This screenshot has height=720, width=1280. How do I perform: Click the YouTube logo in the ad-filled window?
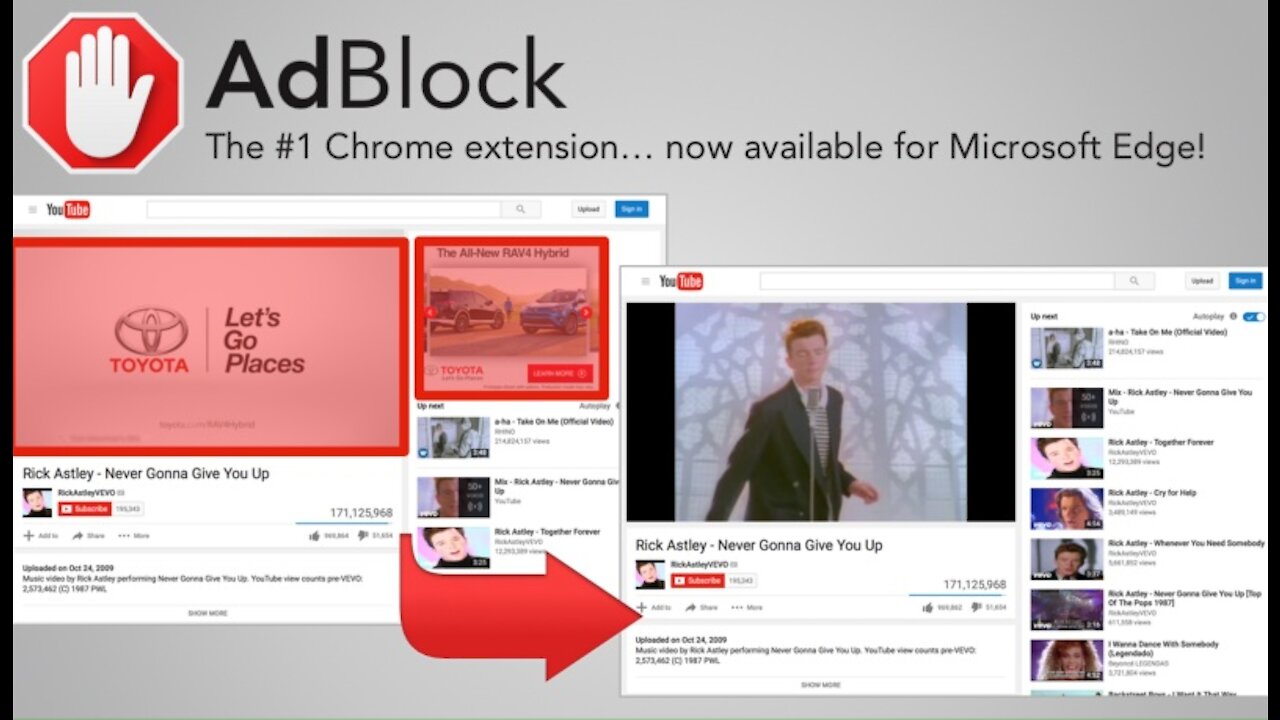[68, 209]
